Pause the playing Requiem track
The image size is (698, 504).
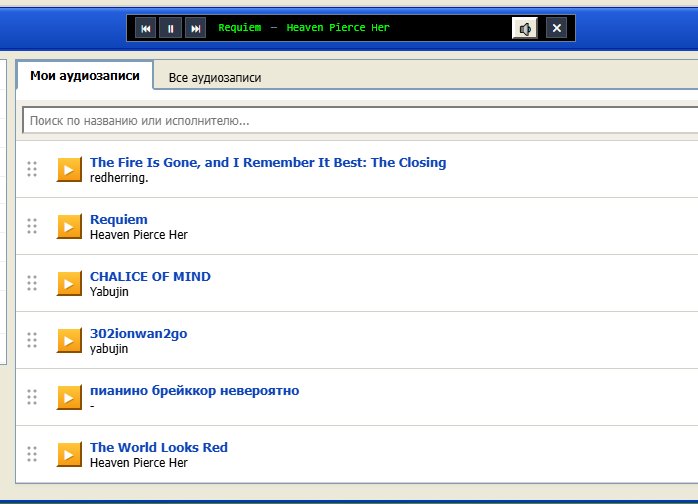pyautogui.click(x=170, y=28)
